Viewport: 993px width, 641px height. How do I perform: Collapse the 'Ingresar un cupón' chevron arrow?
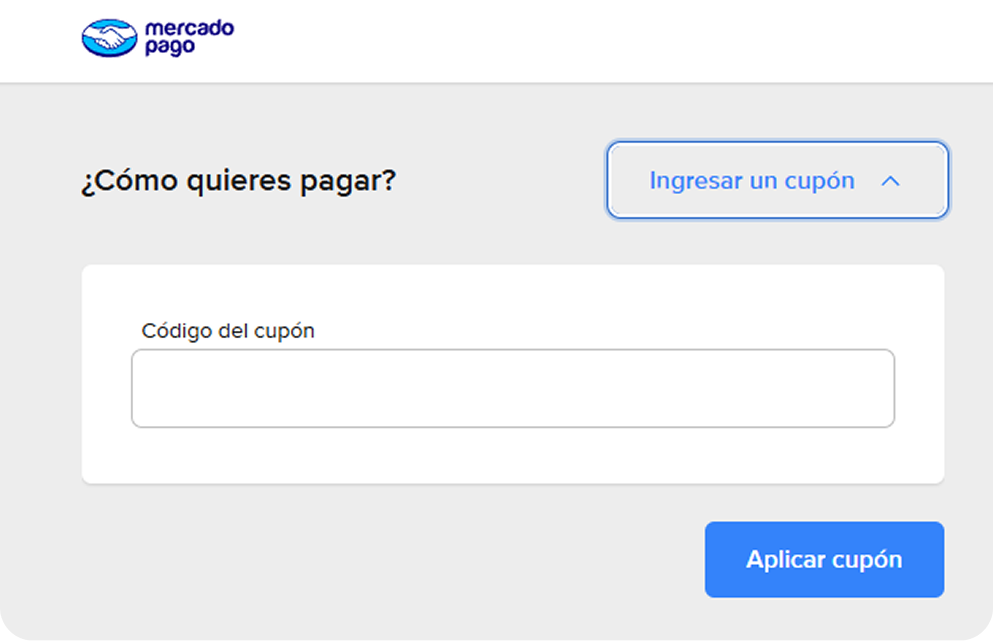coord(890,181)
